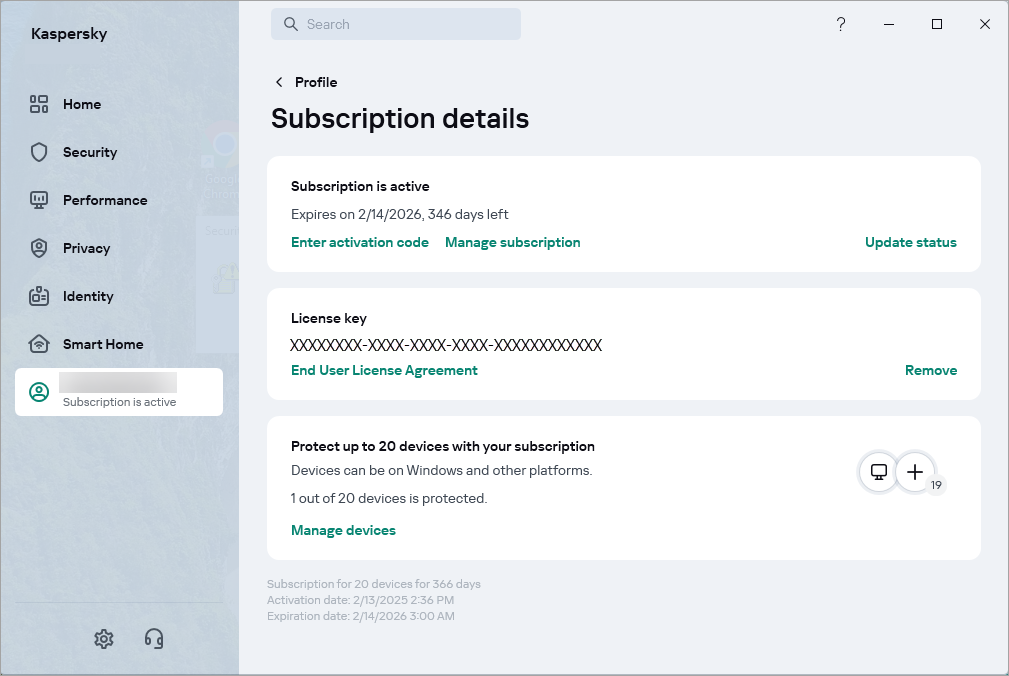Add a new device with the plus icon
Viewport: 1009px width, 676px height.
915,472
